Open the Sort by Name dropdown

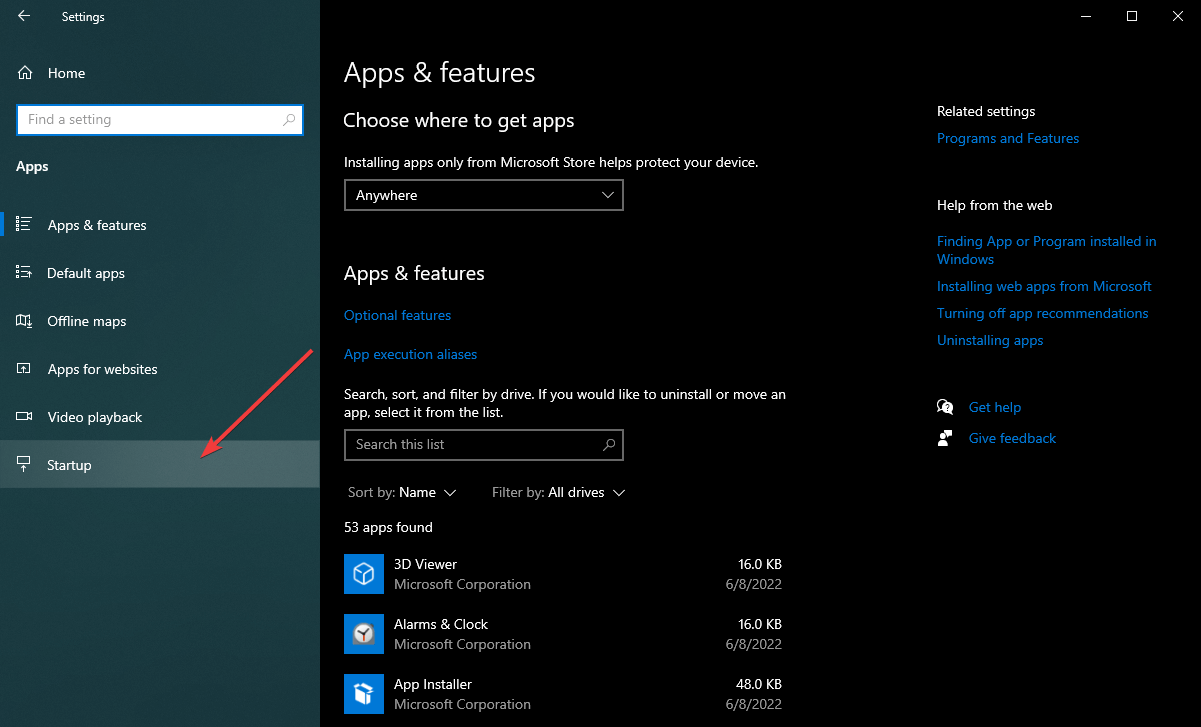402,492
